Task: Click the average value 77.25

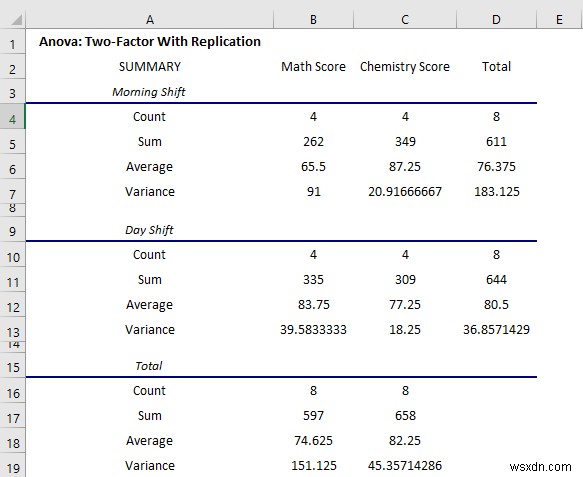Action: [x=405, y=304]
